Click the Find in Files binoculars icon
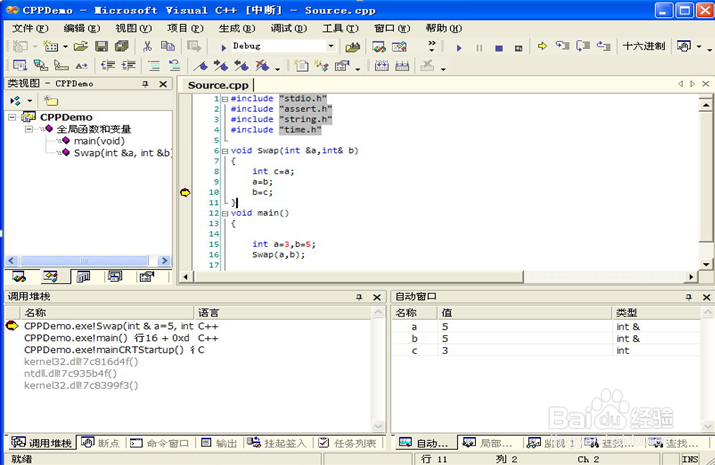The width and height of the screenshot is (715, 465). pos(352,46)
